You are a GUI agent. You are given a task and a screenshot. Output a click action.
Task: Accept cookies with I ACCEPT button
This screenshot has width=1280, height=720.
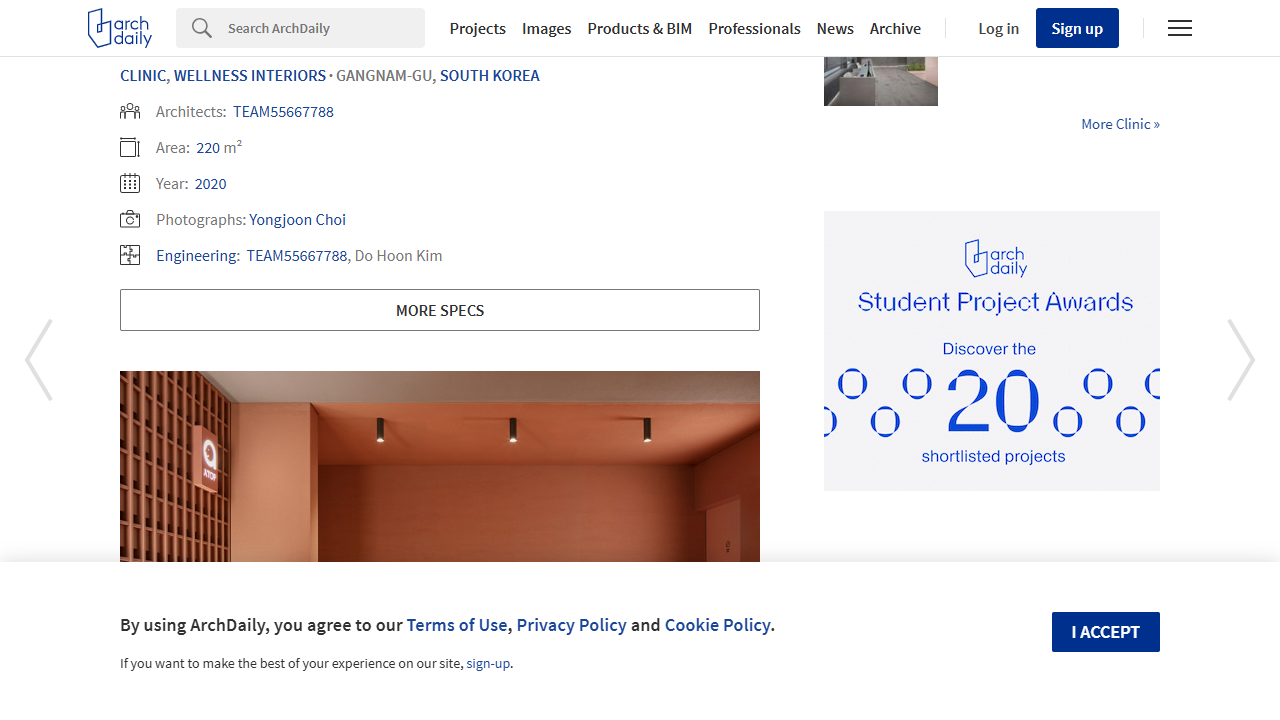[x=1105, y=632]
